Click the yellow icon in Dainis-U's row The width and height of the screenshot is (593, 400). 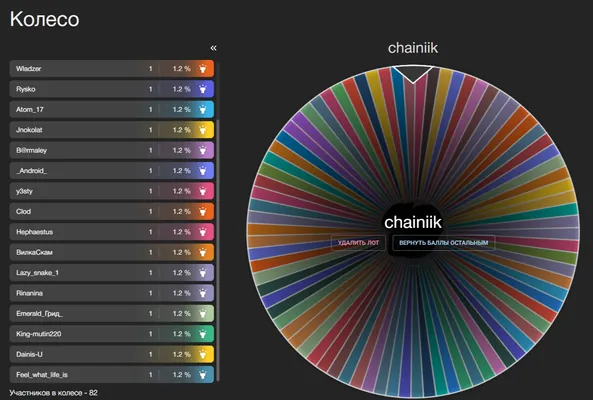pyautogui.click(x=203, y=355)
